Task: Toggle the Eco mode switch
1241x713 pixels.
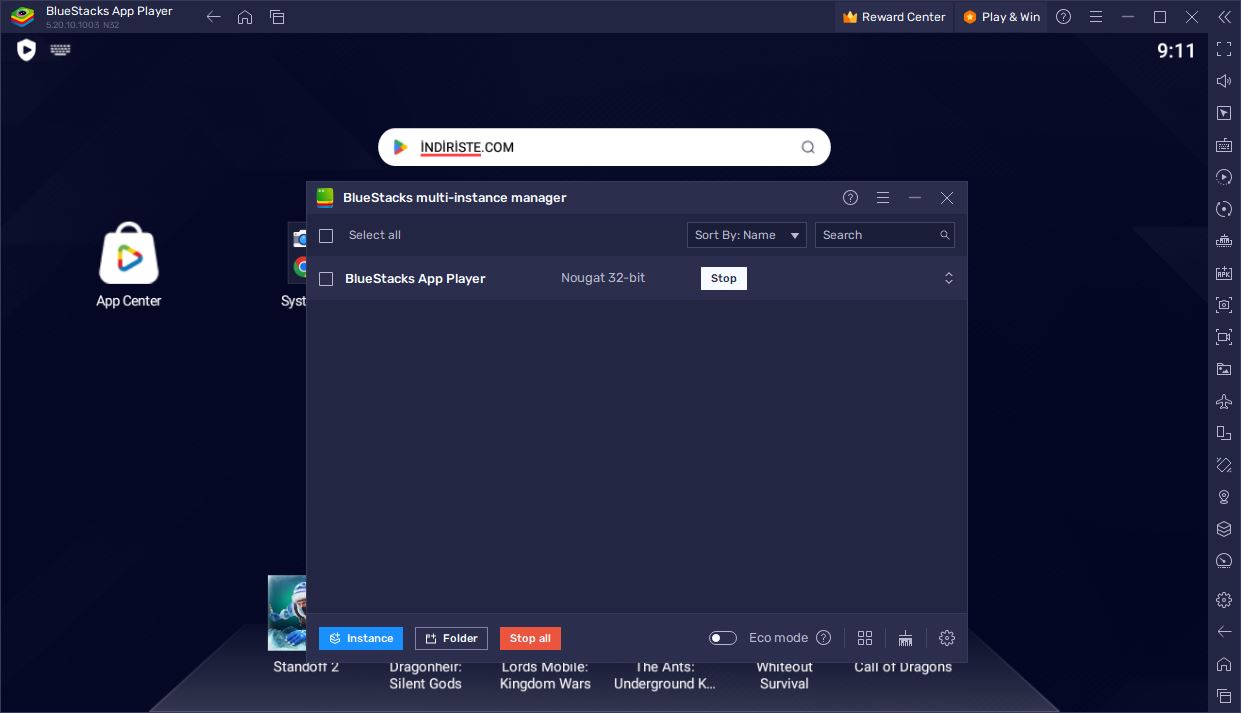Action: [723, 638]
